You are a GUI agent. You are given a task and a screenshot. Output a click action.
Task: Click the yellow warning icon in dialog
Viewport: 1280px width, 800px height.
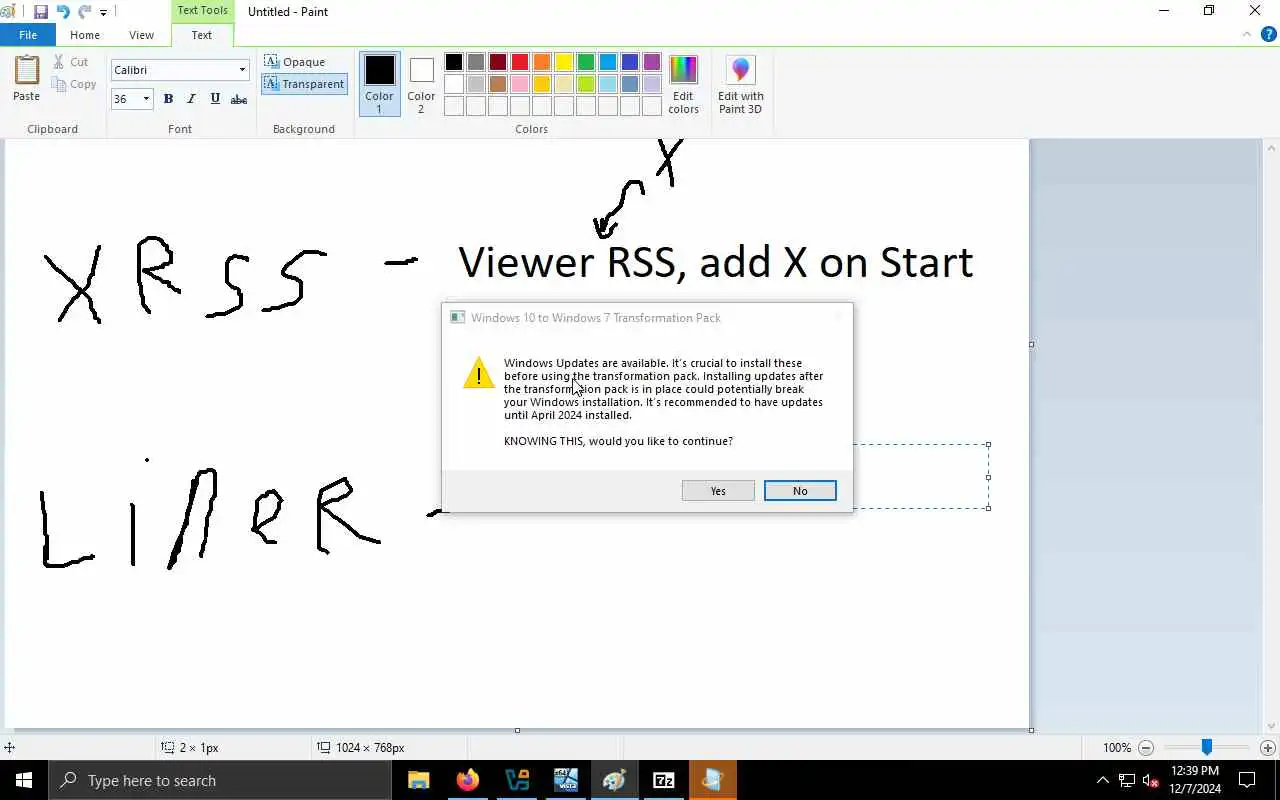[479, 373]
